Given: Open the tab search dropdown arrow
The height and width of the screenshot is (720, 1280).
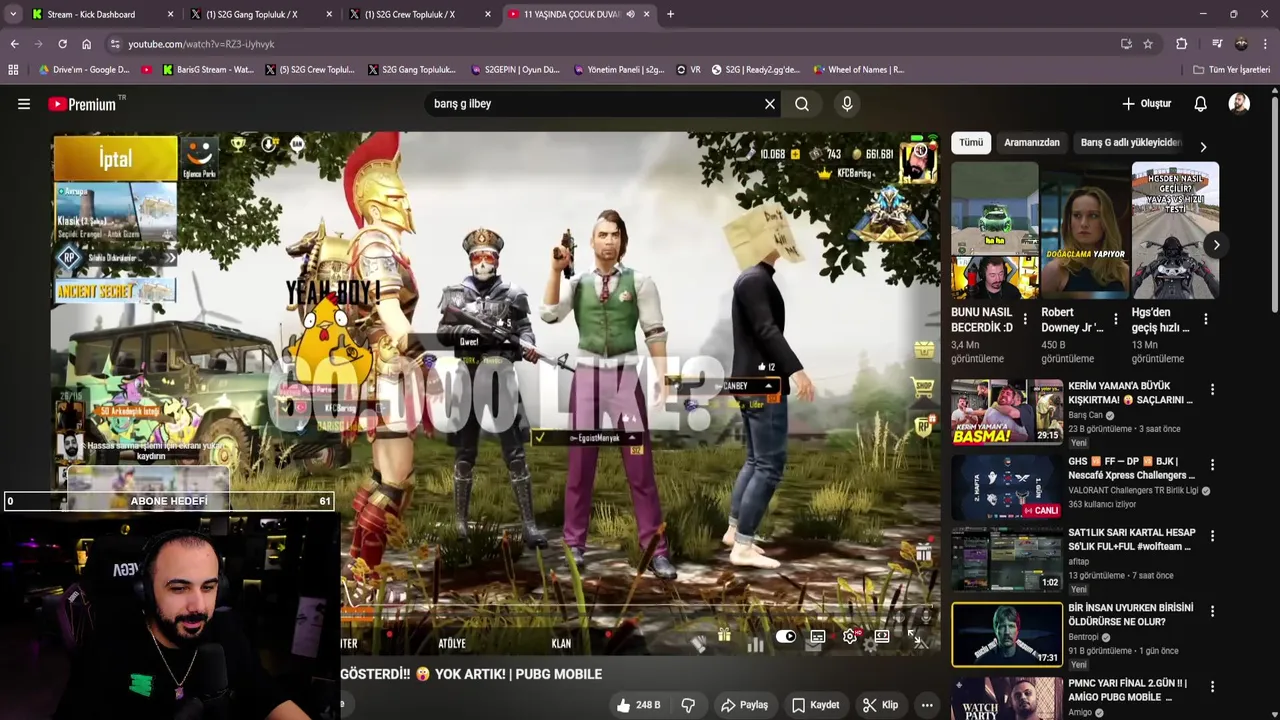Looking at the screenshot, I should tap(13, 14).
